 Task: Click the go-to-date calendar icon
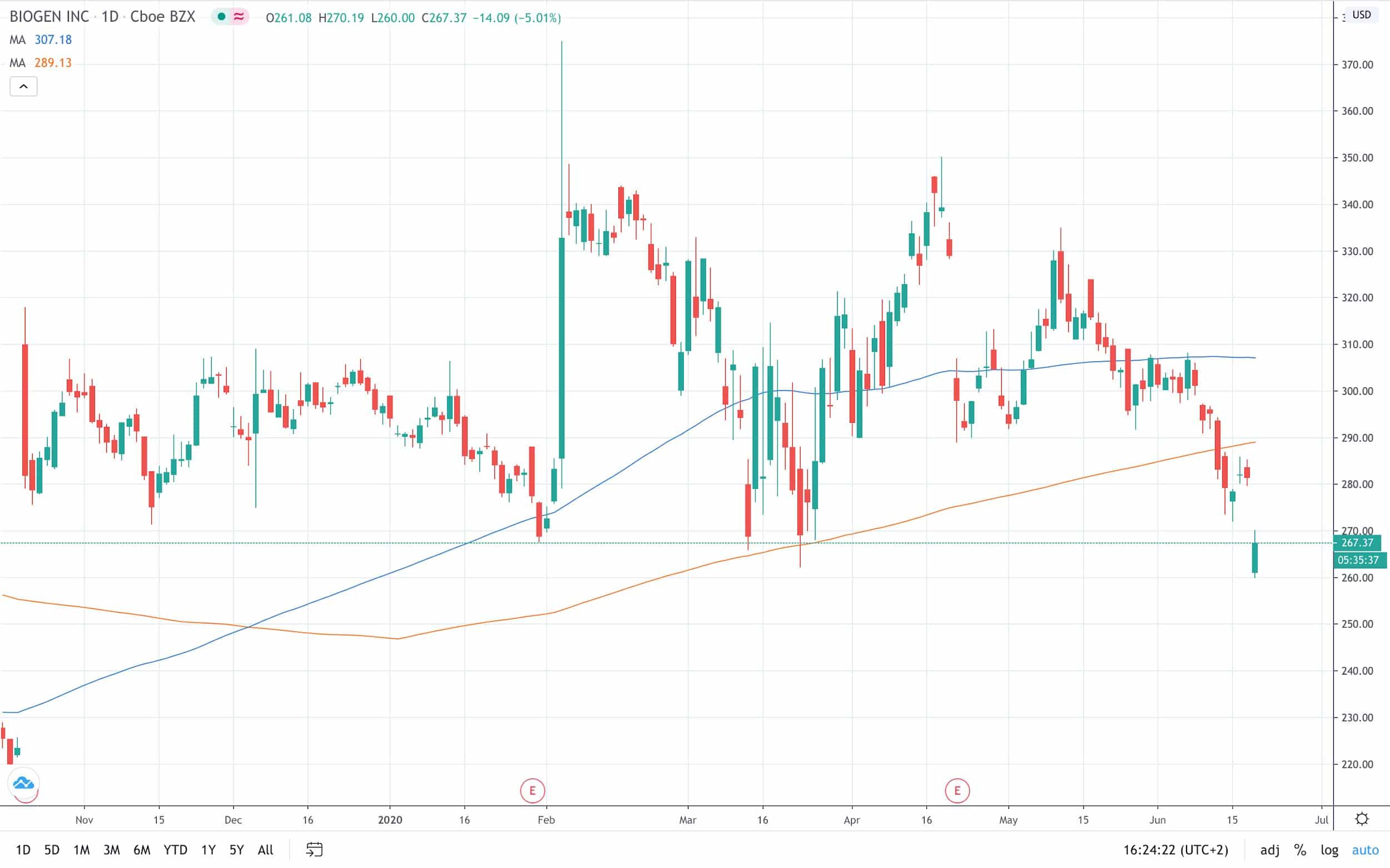click(x=314, y=849)
